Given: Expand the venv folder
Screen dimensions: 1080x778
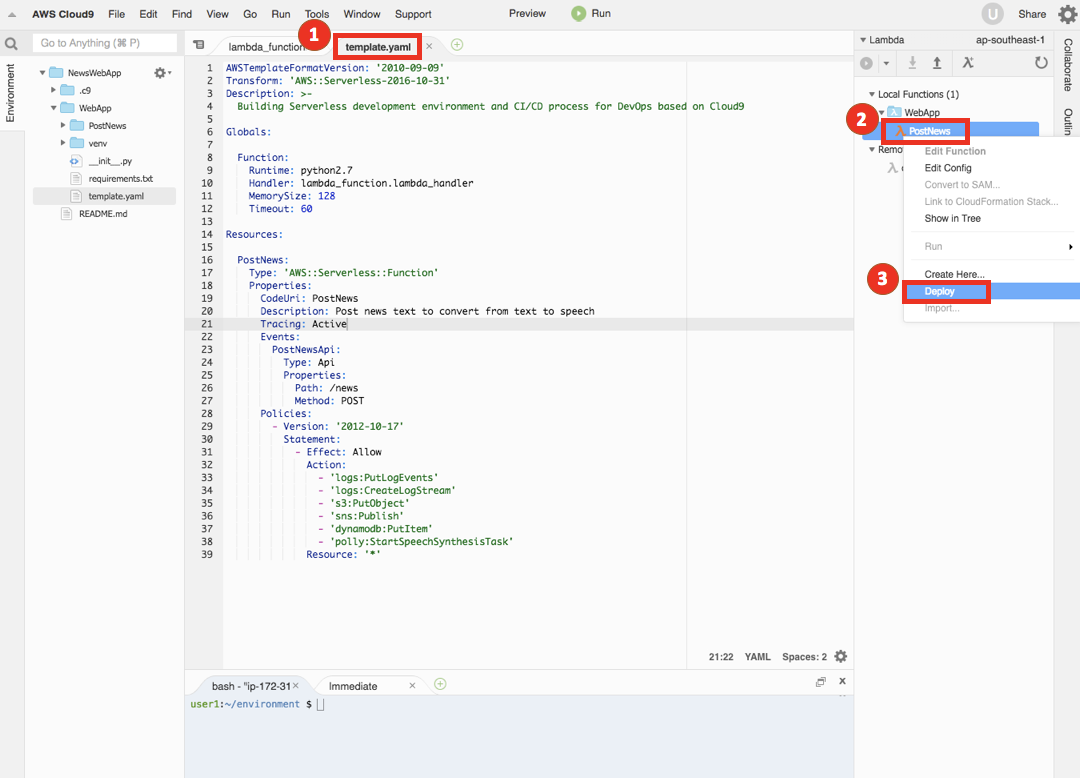Looking at the screenshot, I should (x=63, y=143).
